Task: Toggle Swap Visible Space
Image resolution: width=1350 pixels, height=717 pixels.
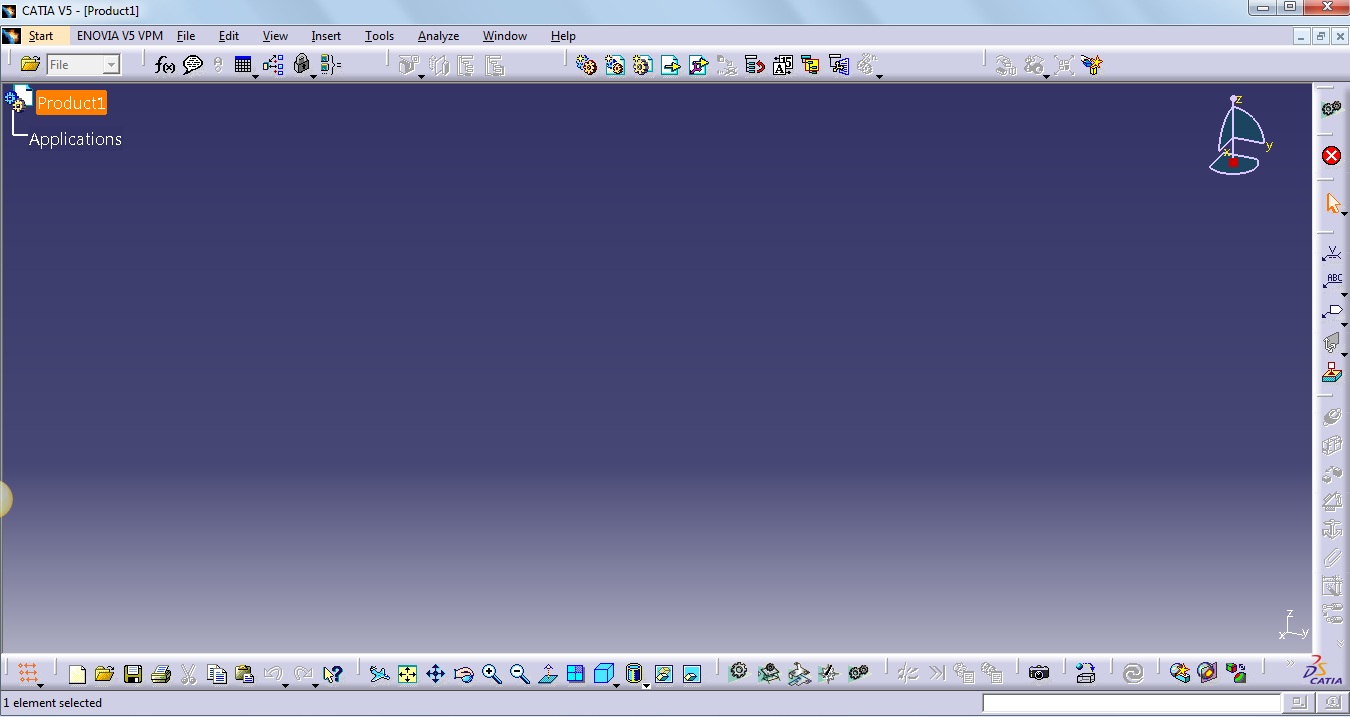Action: tap(691, 674)
